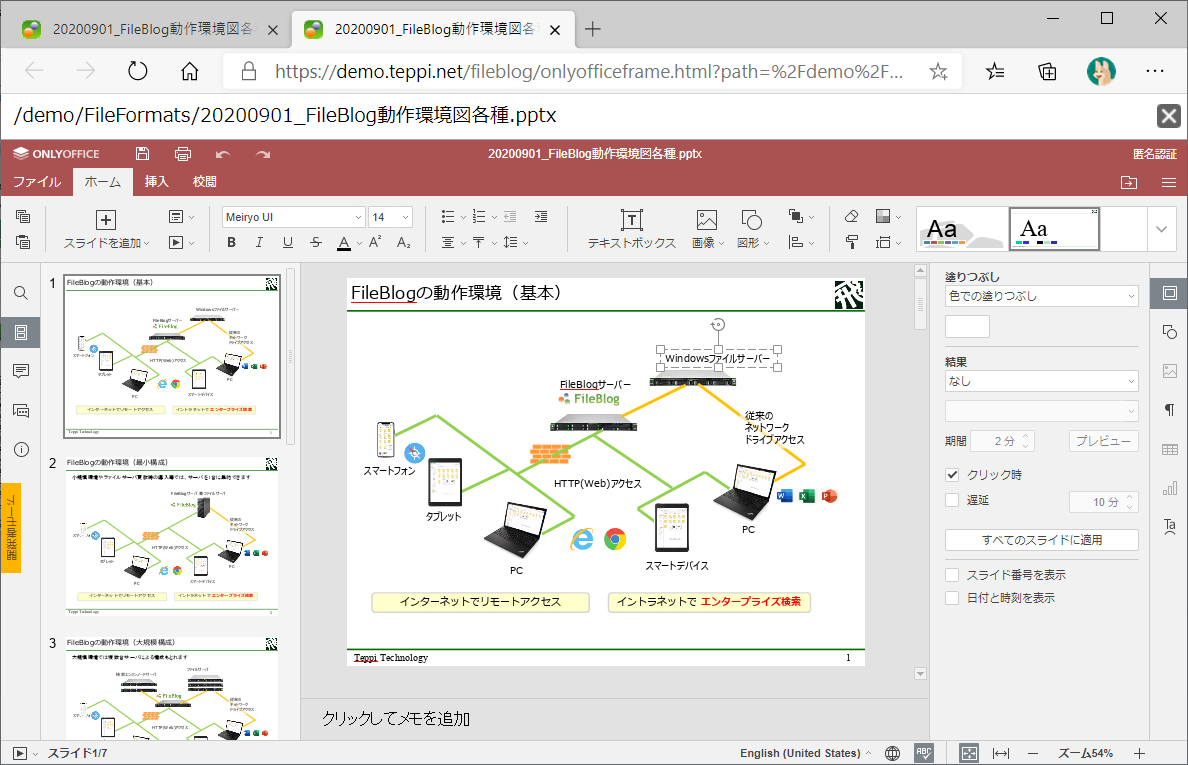The width and height of the screenshot is (1188, 765).
Task: Click the プレビュー button
Action: point(1104,441)
